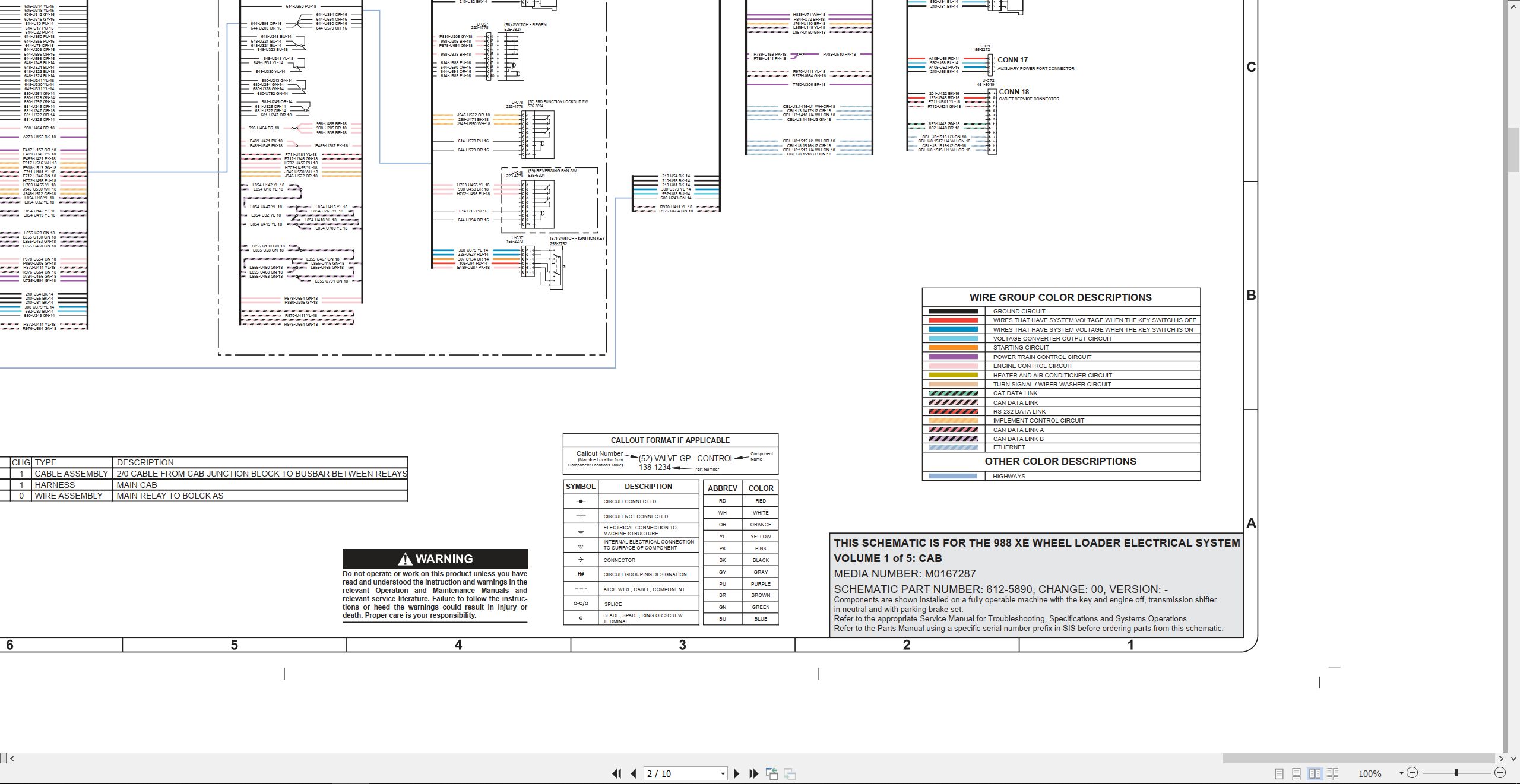Click the SPLICE symbol row
This screenshot has height=784, width=1520.
631,604
